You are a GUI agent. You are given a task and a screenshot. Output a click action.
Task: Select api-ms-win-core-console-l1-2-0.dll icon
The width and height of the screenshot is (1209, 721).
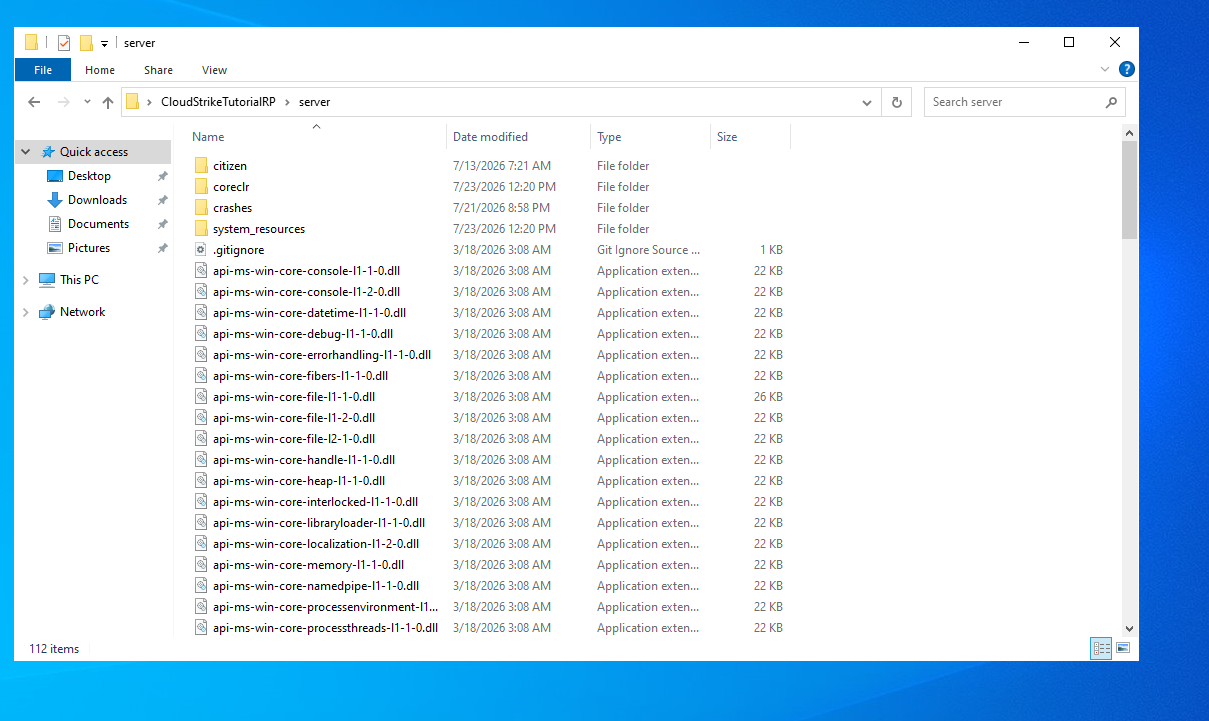tap(200, 292)
